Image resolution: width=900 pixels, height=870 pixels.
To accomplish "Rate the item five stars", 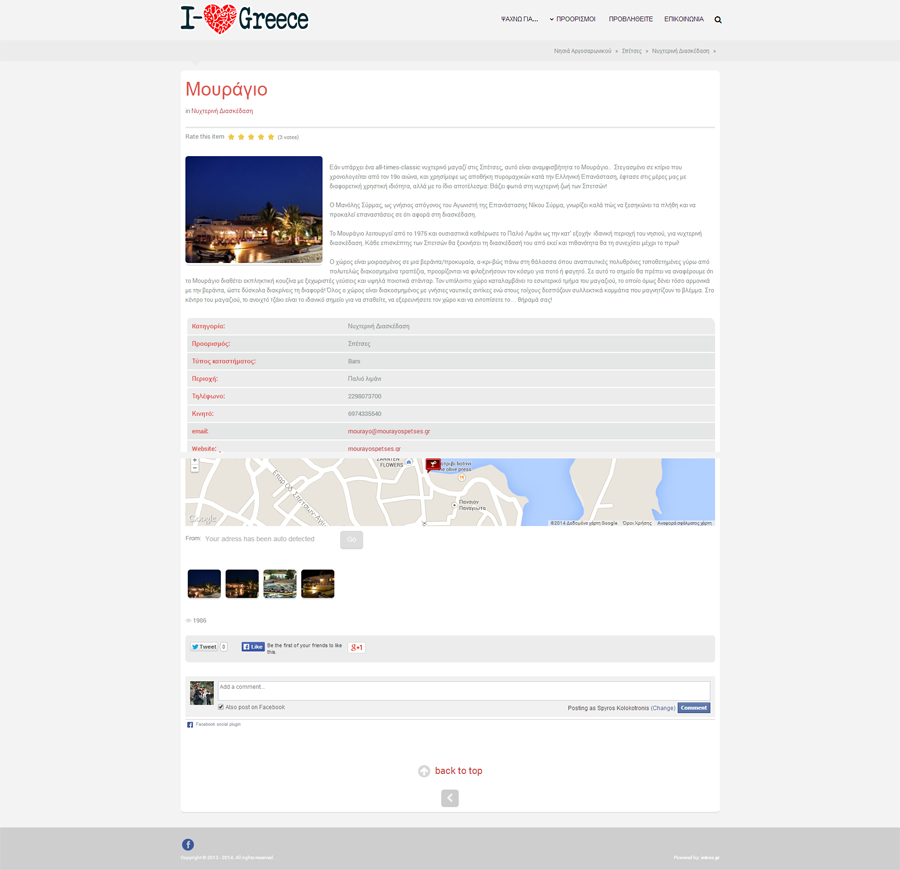I will [x=271, y=137].
